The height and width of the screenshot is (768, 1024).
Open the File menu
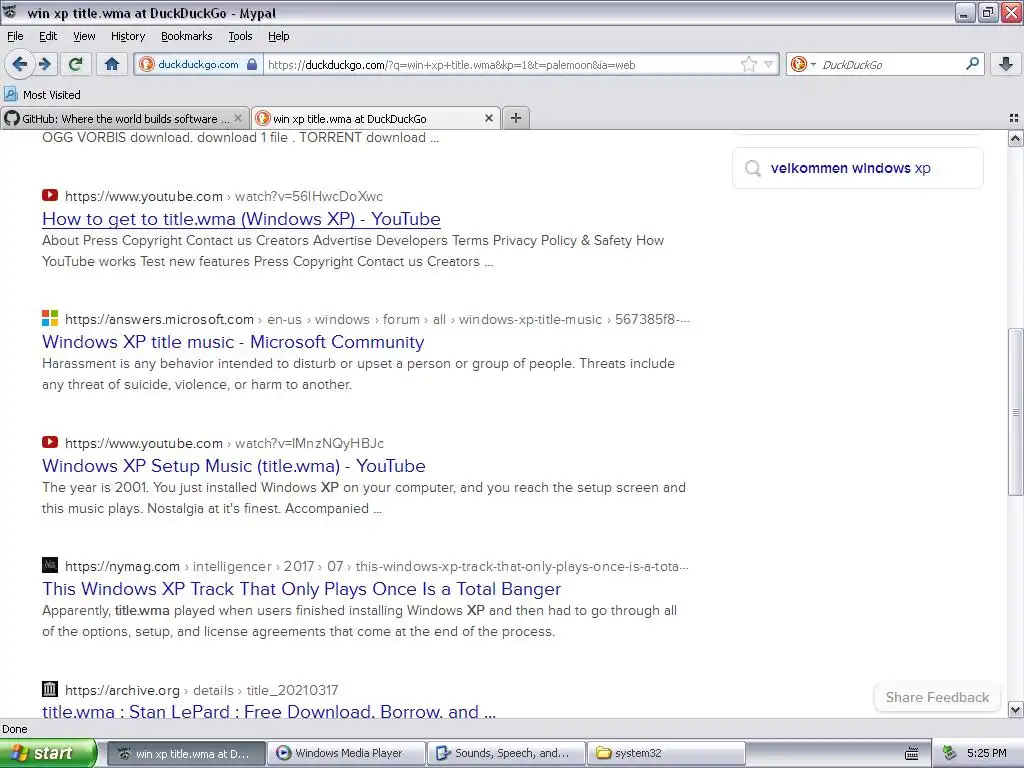(15, 36)
